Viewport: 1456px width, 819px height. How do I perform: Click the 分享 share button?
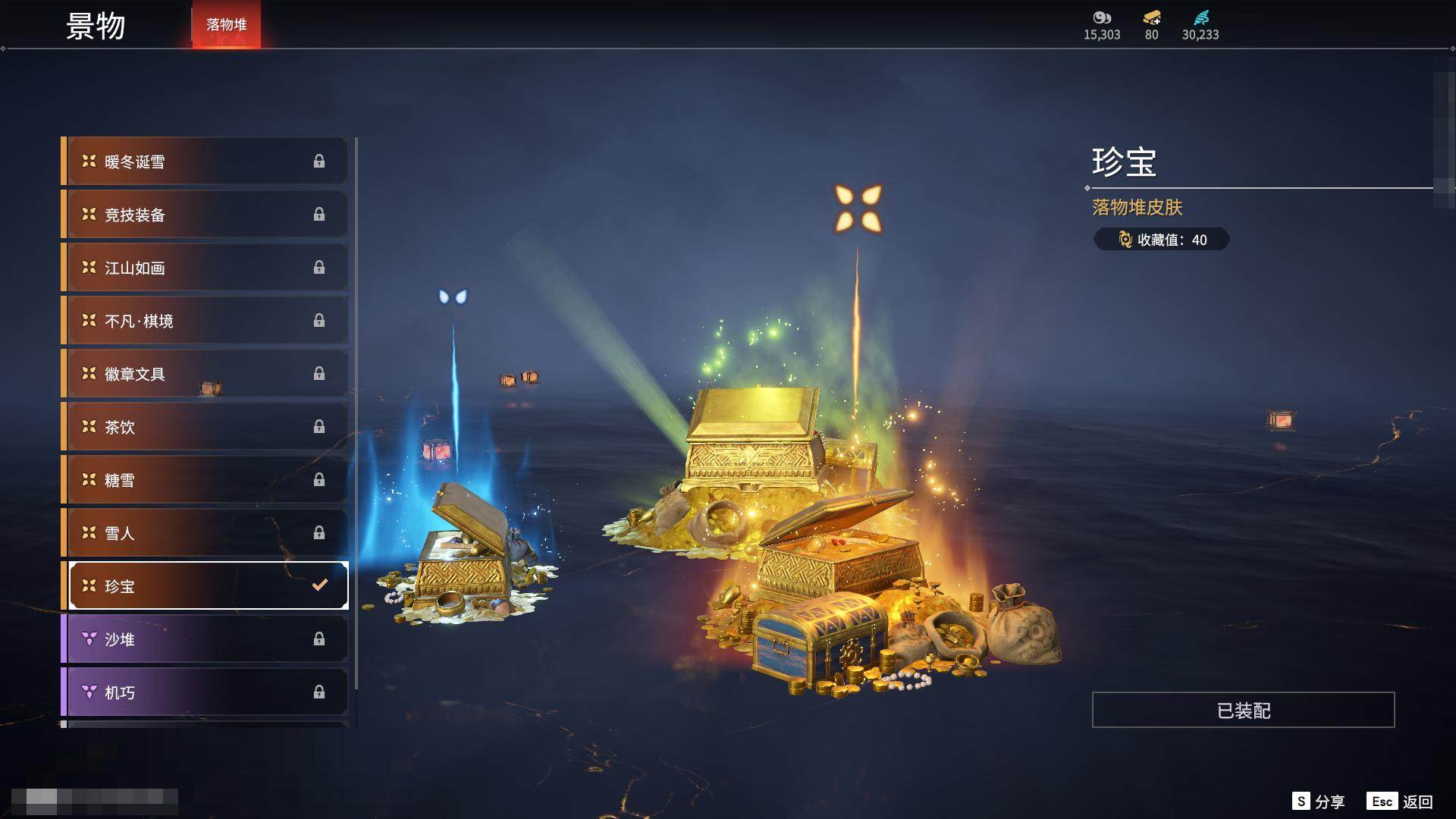(x=1318, y=802)
